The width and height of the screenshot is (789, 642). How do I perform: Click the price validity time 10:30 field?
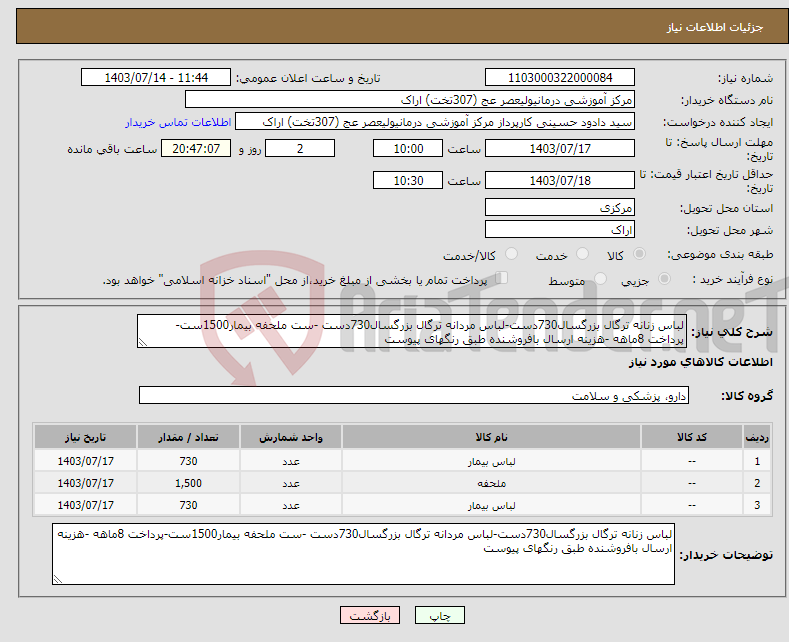(408, 180)
